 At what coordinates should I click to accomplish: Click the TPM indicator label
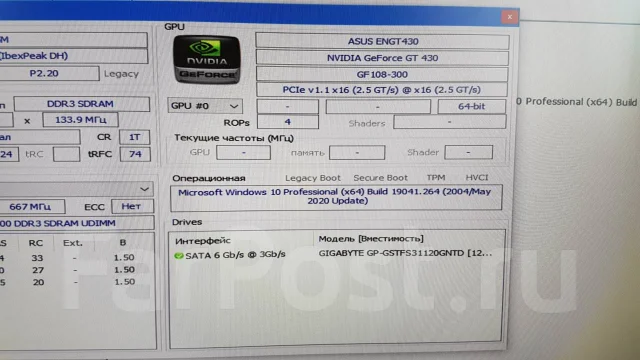pos(436,178)
